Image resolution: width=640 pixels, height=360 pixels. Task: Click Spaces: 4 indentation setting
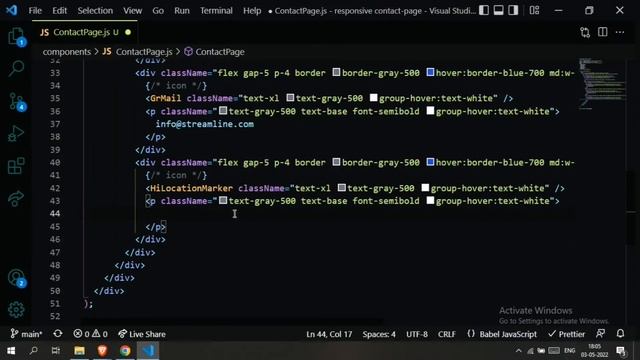[x=379, y=334]
